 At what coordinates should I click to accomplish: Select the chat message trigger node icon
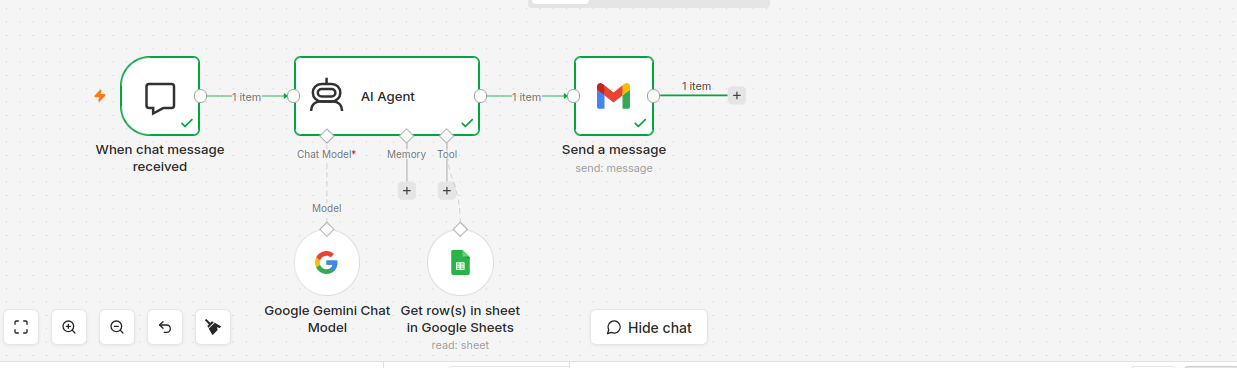(x=160, y=96)
